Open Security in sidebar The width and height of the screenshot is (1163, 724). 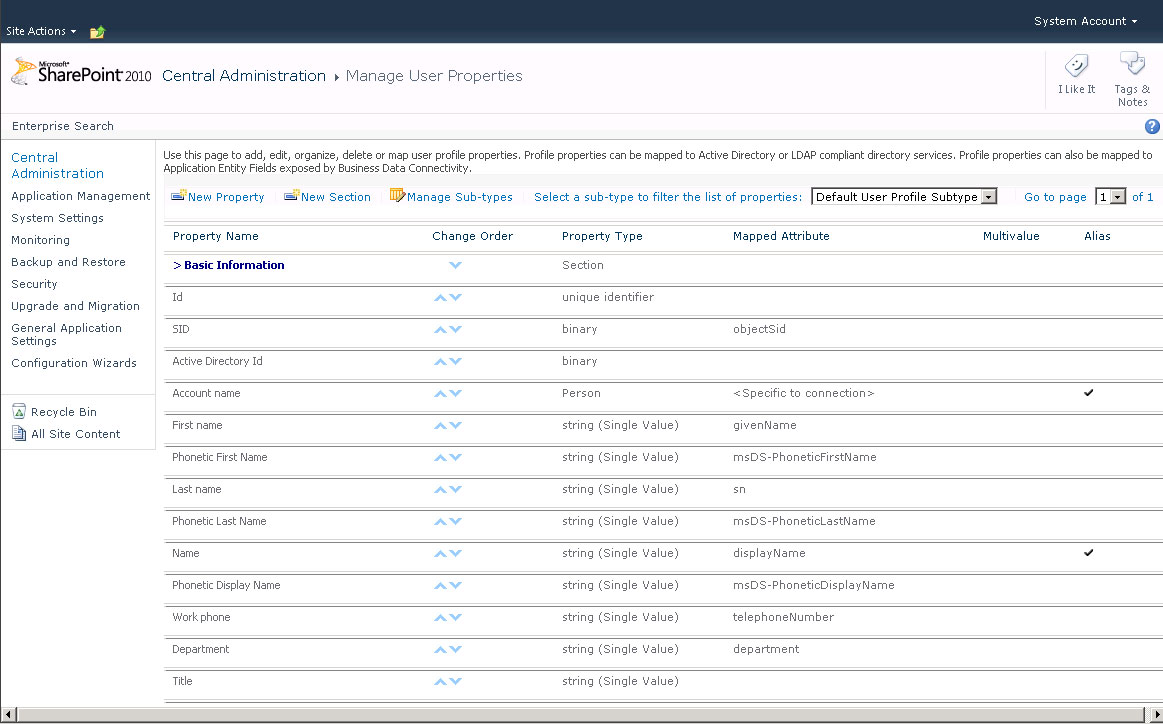pyautogui.click(x=34, y=284)
